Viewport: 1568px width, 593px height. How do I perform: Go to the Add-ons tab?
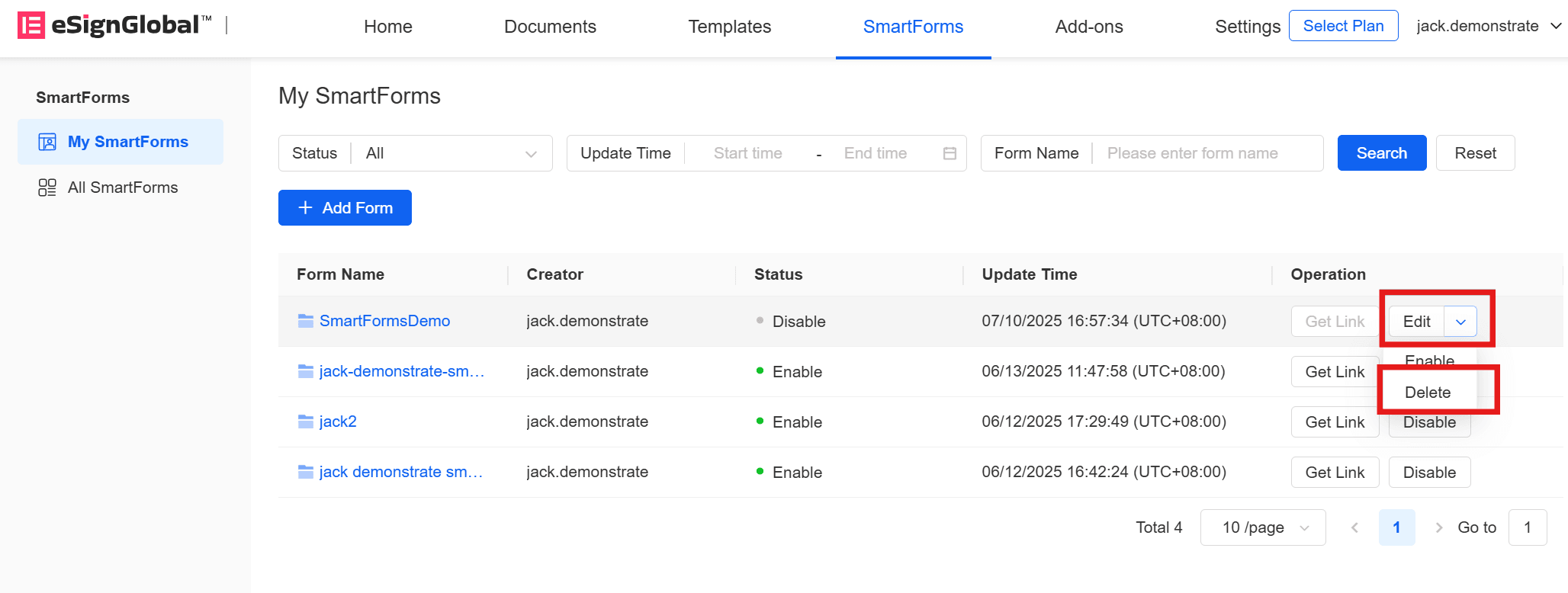tap(1089, 27)
